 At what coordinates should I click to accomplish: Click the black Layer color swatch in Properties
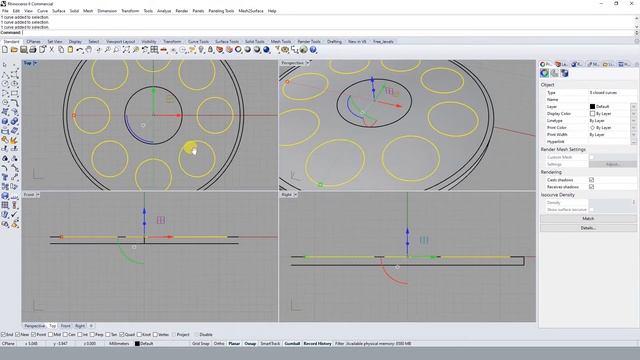point(592,107)
